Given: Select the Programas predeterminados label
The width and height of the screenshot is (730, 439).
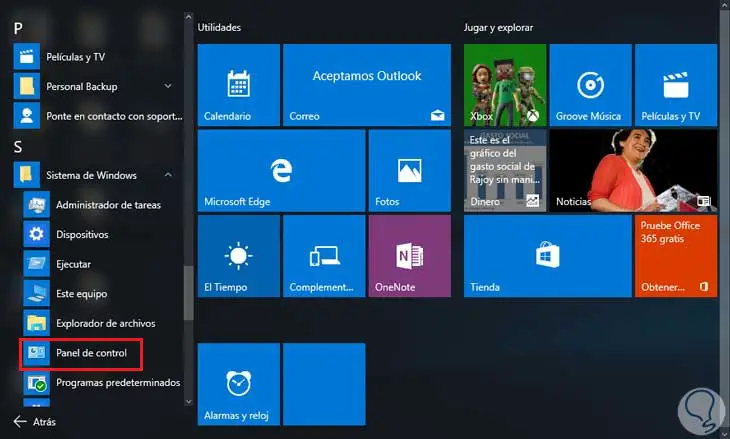Looking at the screenshot, I should pyautogui.click(x=118, y=383).
